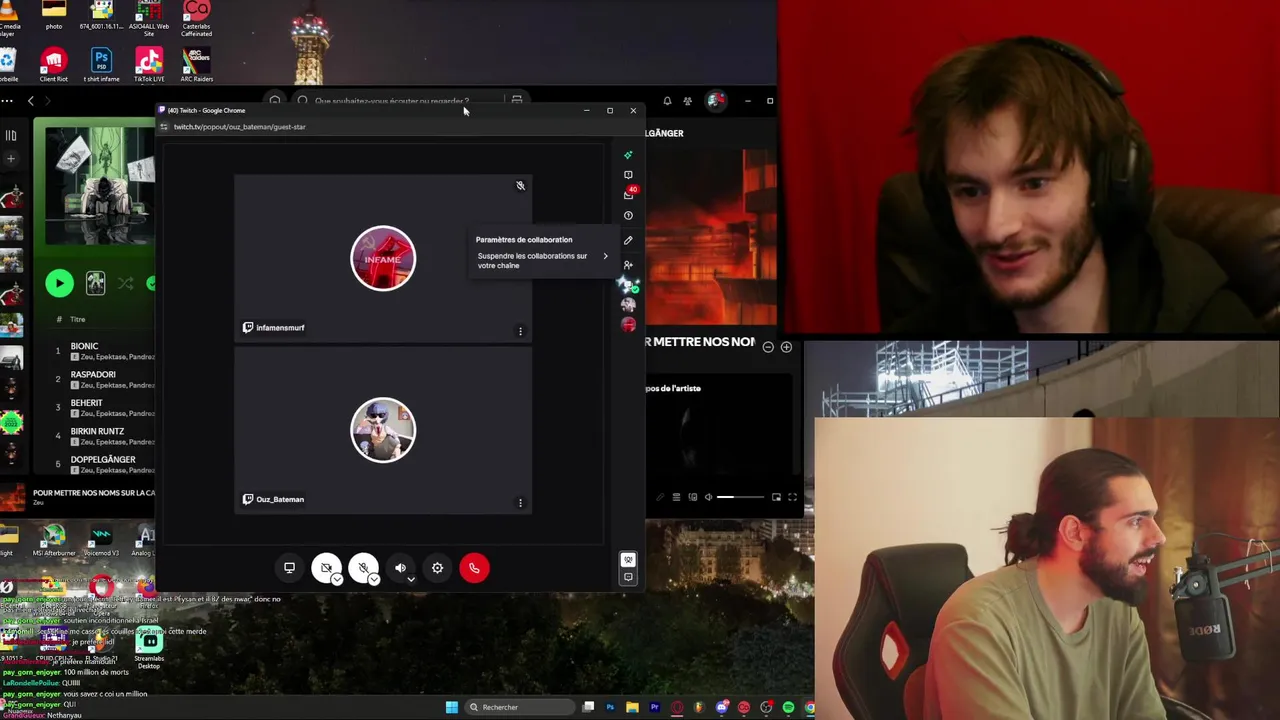Open Suspendre les collaborations sur votre chaîne
Screen dimensions: 1280x720
click(541, 260)
